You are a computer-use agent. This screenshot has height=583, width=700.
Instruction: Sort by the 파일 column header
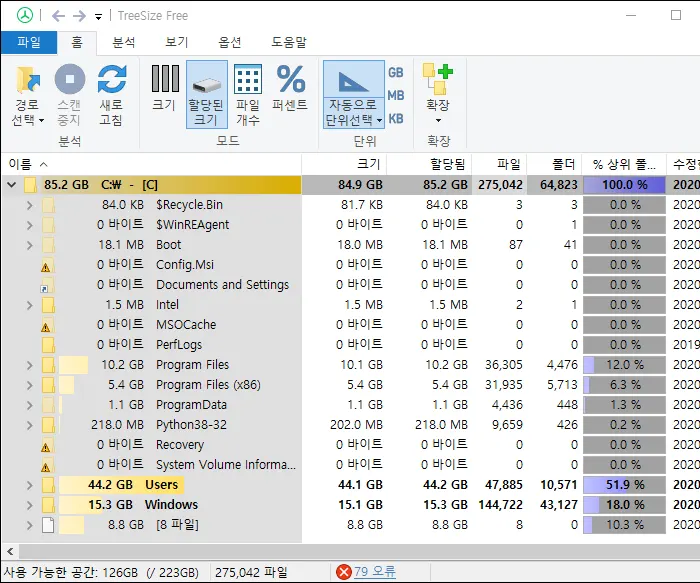point(499,164)
